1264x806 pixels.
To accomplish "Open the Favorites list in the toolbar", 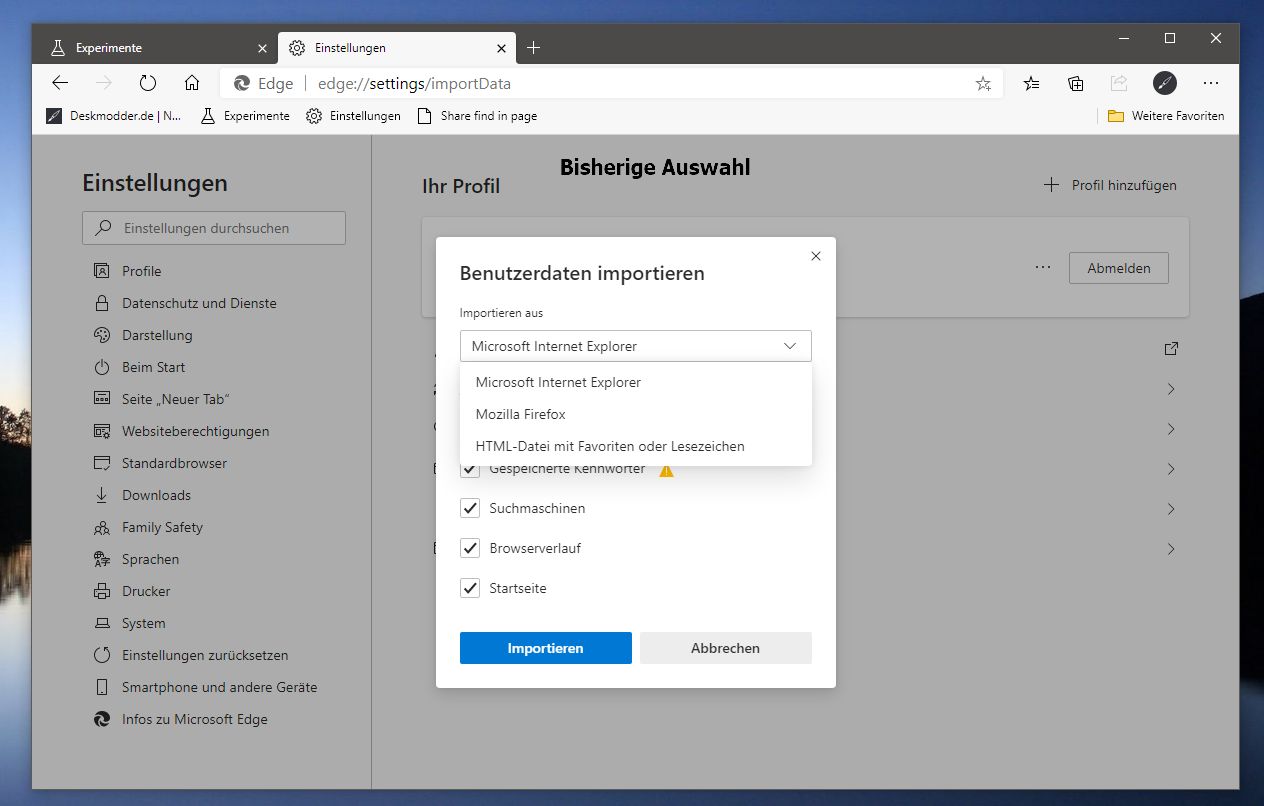I will pos(1032,83).
